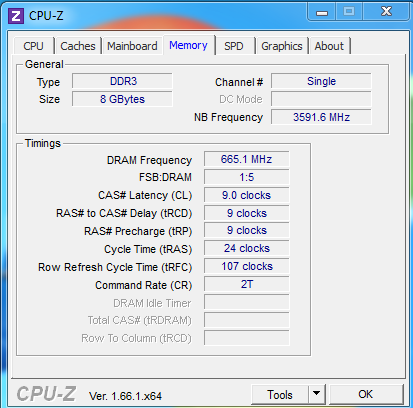Click the Row Refresh value 107 clocks
Viewport: 413px width, 408px height.
(x=247, y=266)
